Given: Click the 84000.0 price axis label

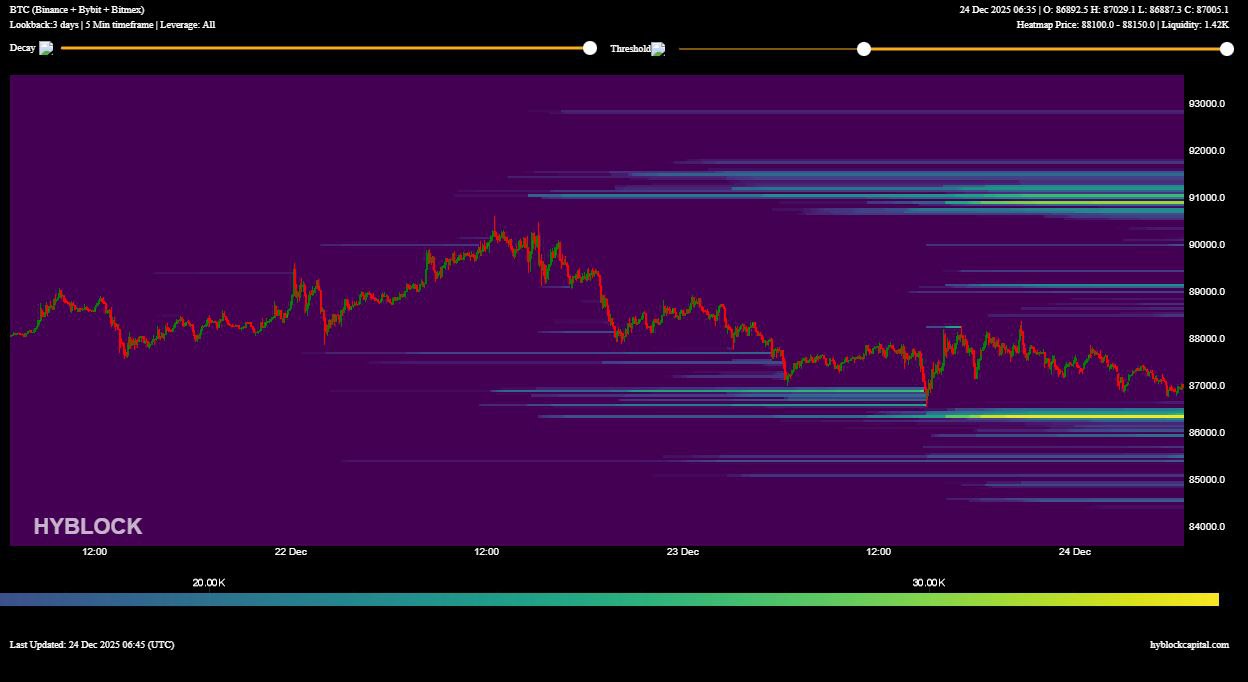Looking at the screenshot, I should pyautogui.click(x=1206, y=527).
